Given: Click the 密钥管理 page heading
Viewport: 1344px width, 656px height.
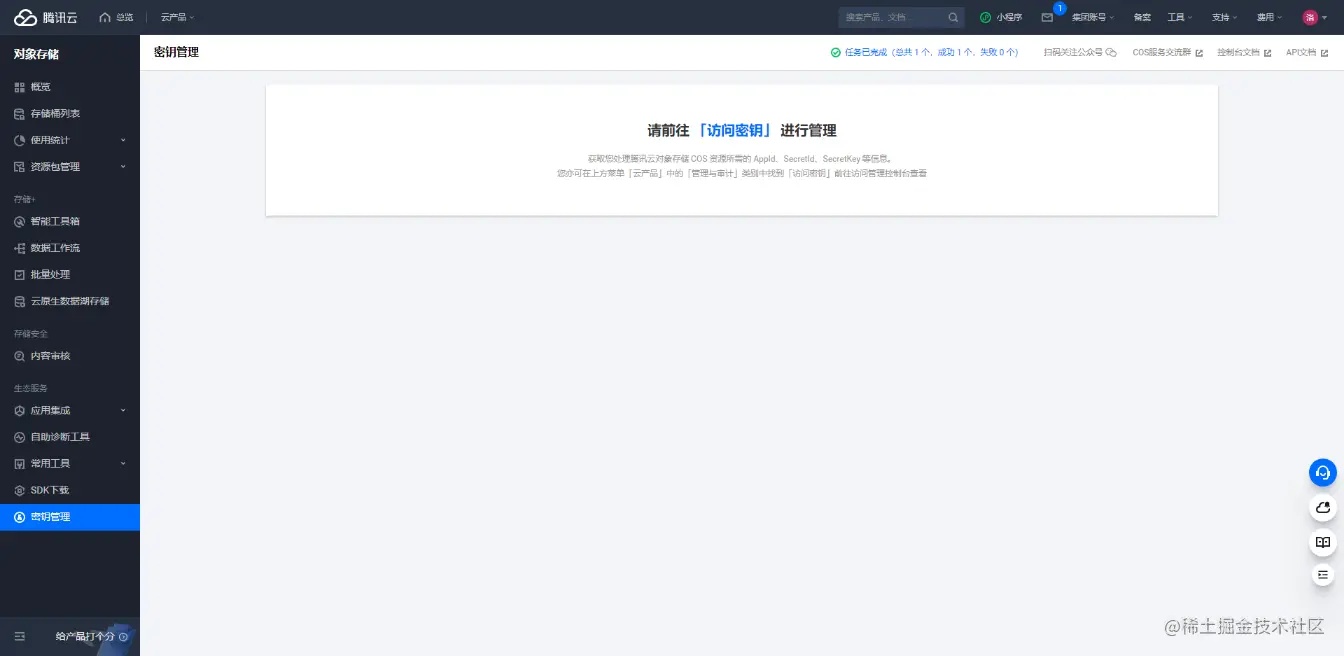Looking at the screenshot, I should (176, 52).
